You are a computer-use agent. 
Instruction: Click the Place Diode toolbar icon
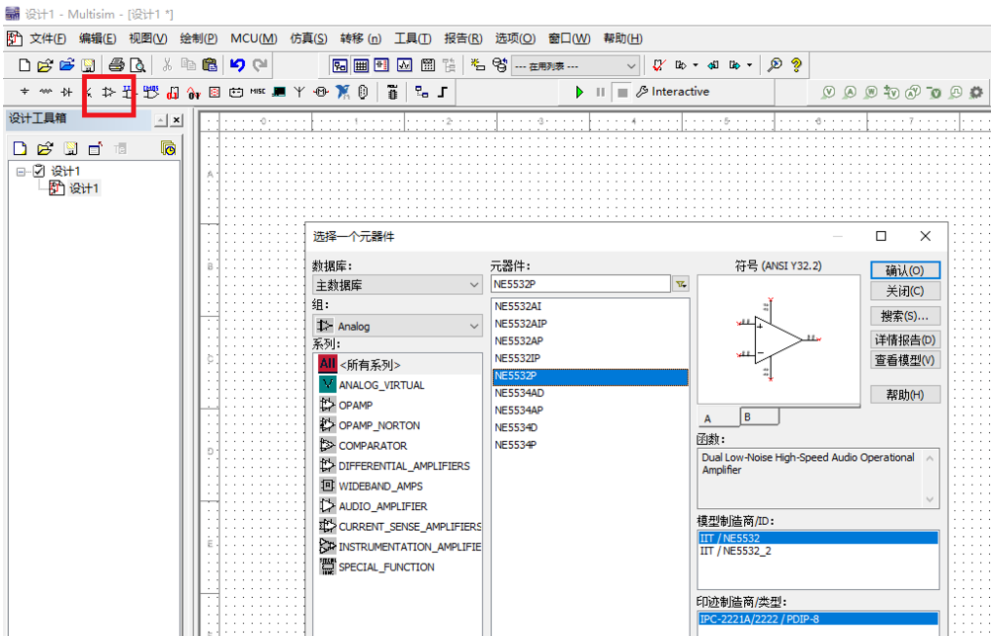[66, 92]
